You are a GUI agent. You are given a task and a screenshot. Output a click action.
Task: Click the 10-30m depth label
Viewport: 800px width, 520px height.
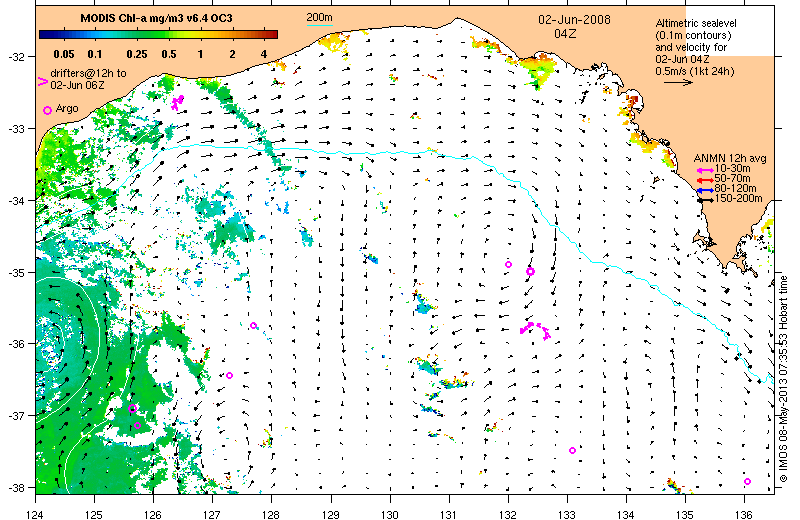[x=732, y=168]
